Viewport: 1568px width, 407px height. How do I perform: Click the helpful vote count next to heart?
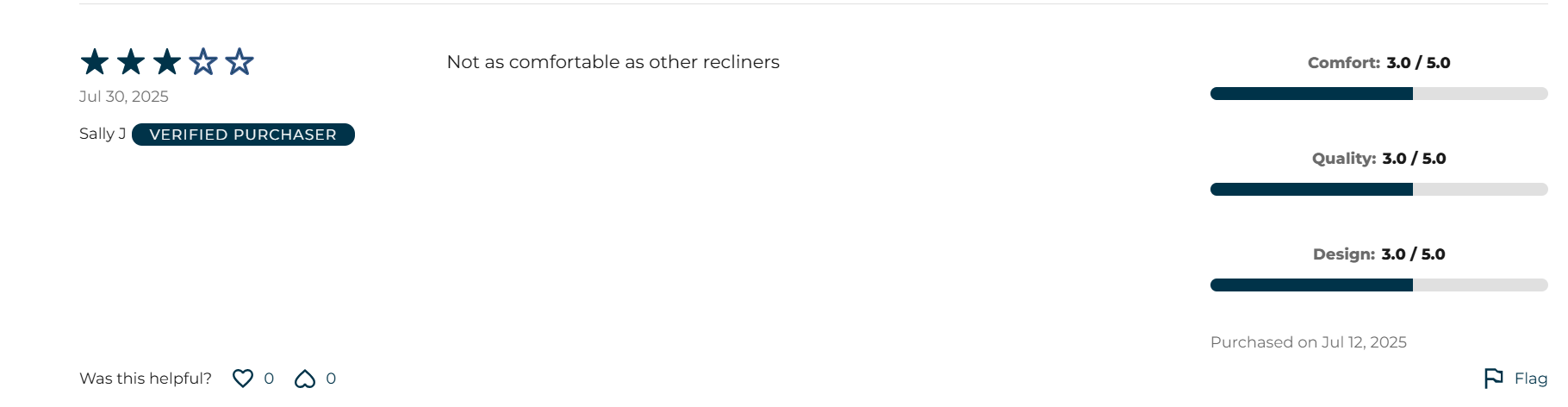269,379
